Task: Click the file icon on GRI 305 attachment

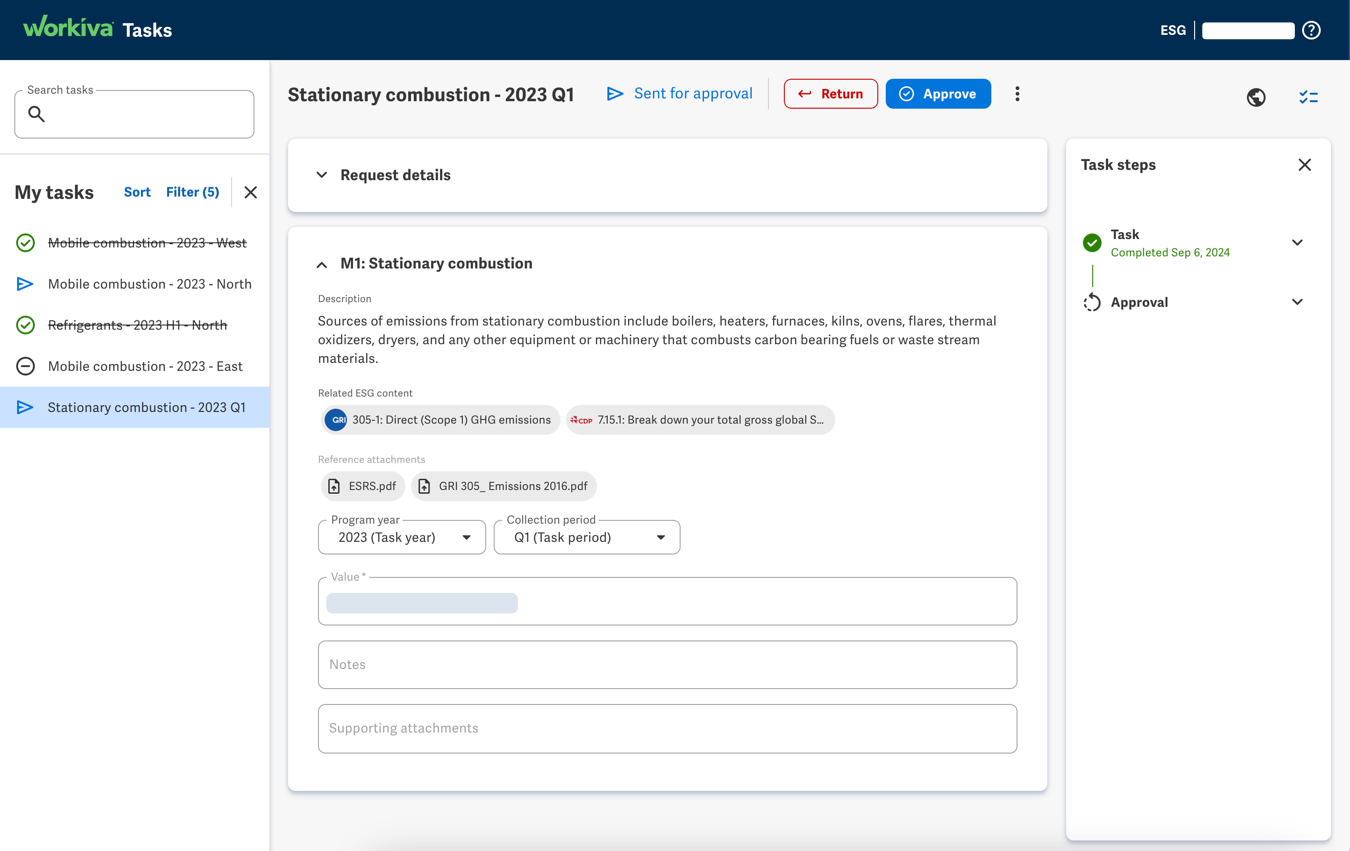Action: (x=424, y=486)
